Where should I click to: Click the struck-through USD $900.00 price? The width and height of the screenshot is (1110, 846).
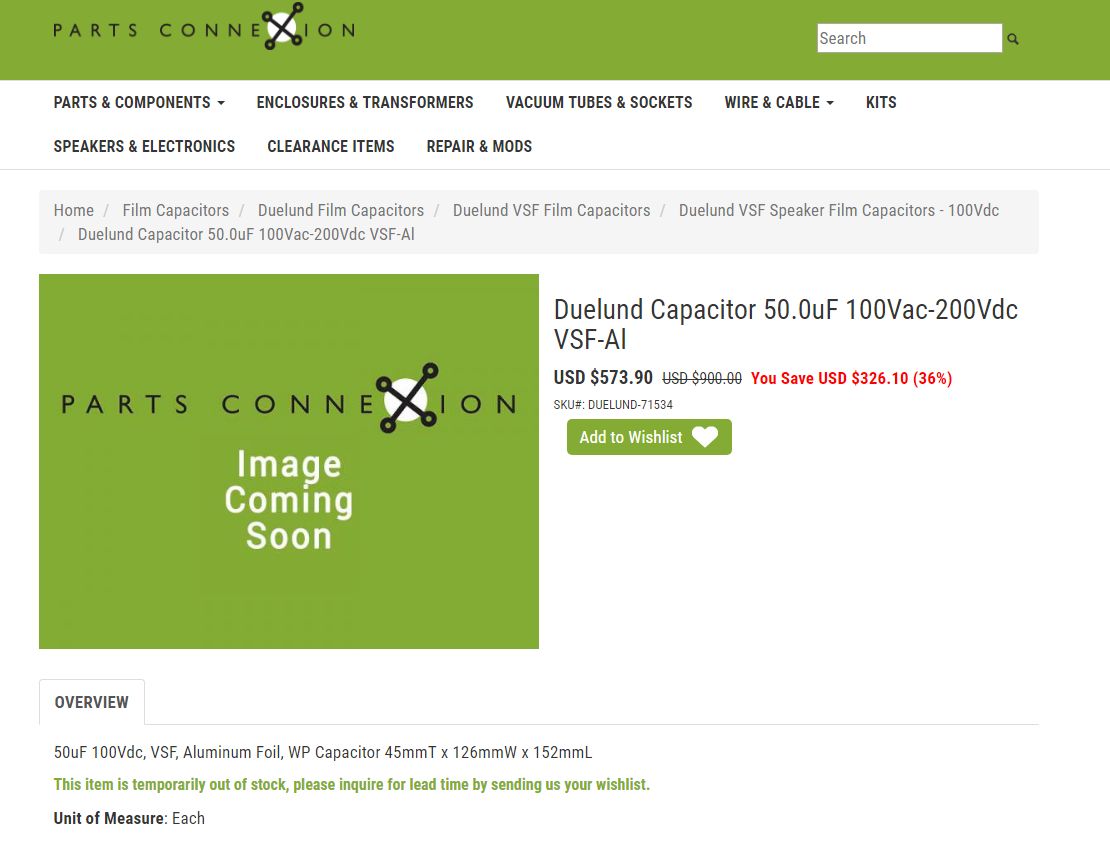click(702, 379)
